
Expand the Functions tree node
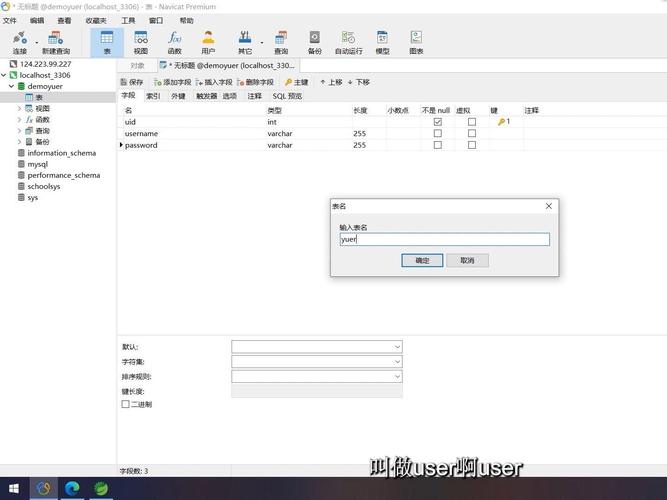pos(19,120)
